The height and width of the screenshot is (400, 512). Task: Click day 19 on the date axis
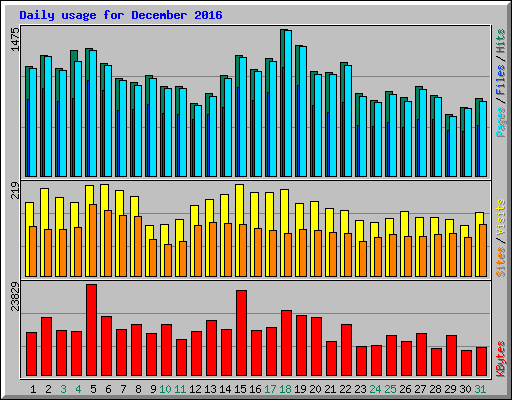(x=300, y=389)
